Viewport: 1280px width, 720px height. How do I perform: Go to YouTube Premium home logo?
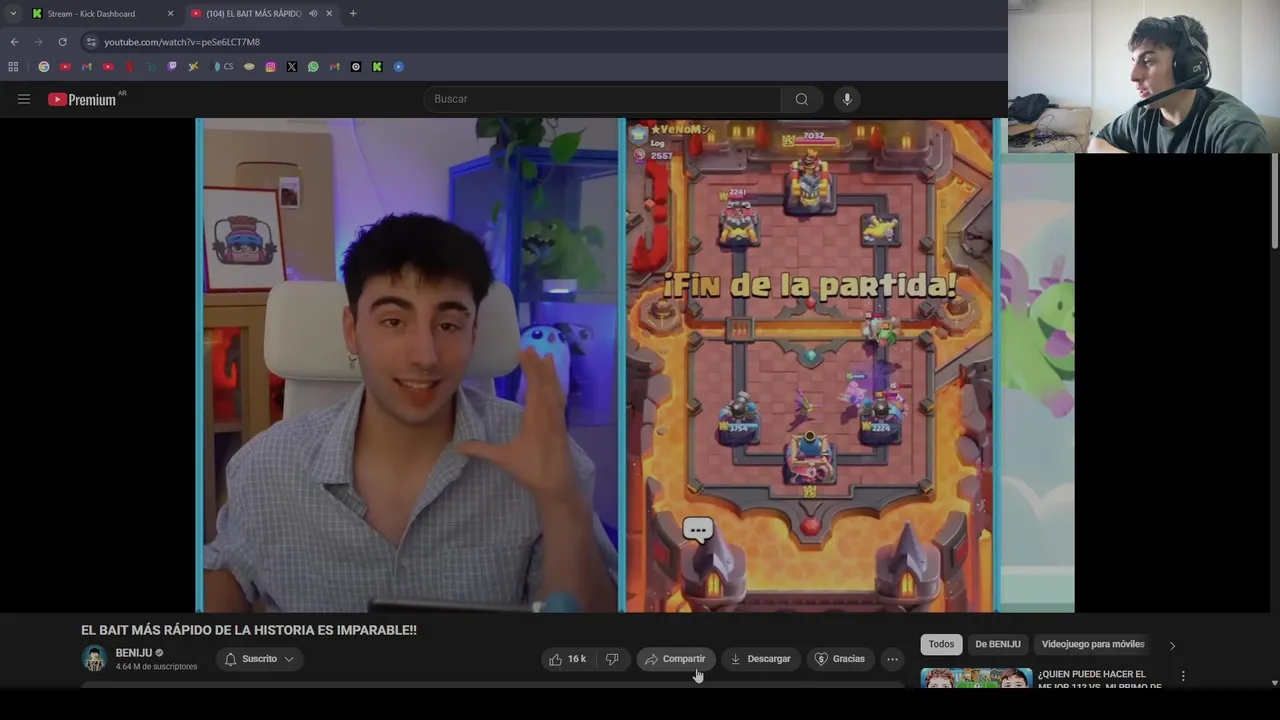pyautogui.click(x=82, y=99)
